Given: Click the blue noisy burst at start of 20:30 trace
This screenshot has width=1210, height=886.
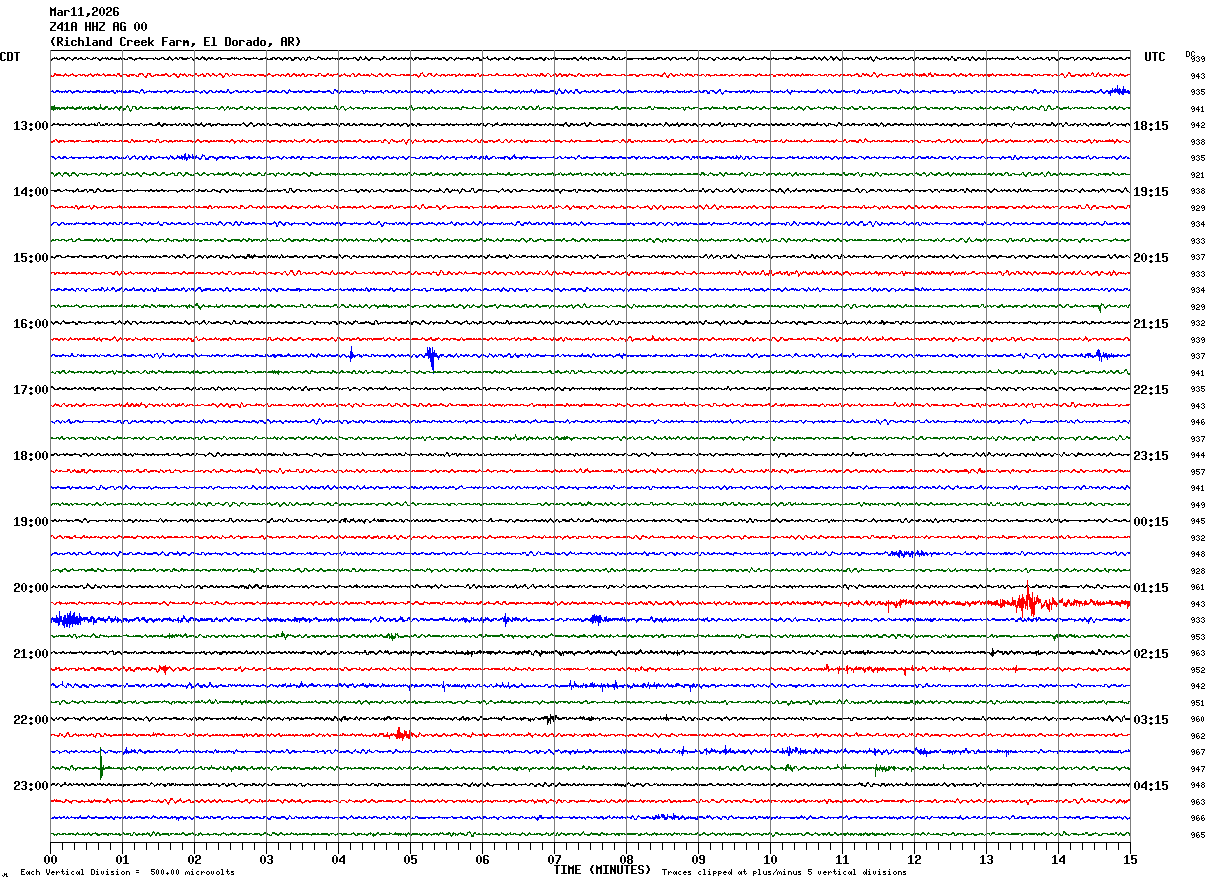Looking at the screenshot, I should 68,620.
